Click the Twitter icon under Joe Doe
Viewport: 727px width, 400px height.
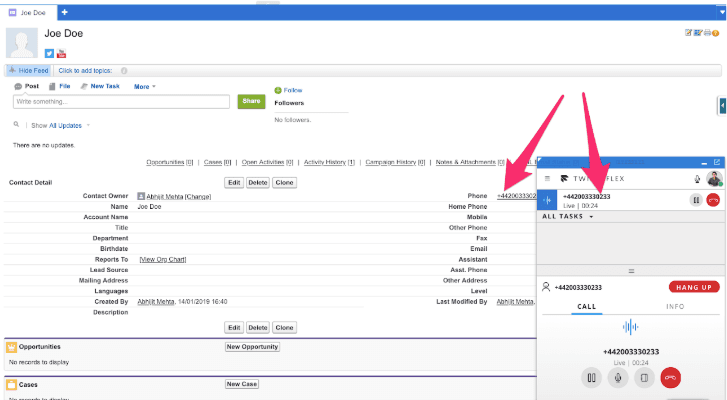click(x=49, y=53)
